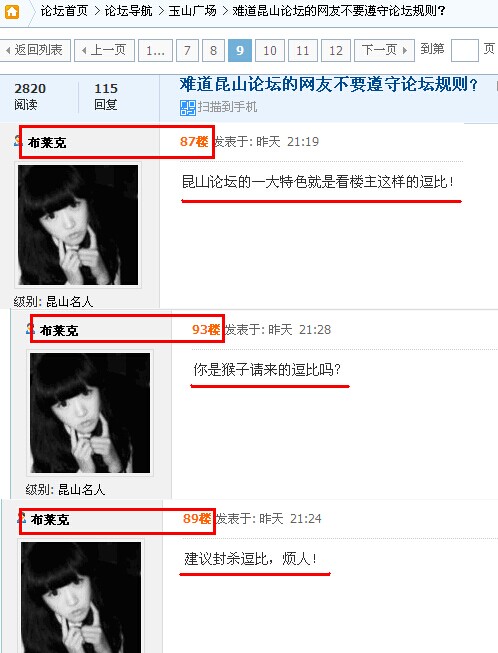Image resolution: width=498 pixels, height=653 pixels.
Task: Go to 论坛首页 in breadcrumb
Action: pos(65,11)
